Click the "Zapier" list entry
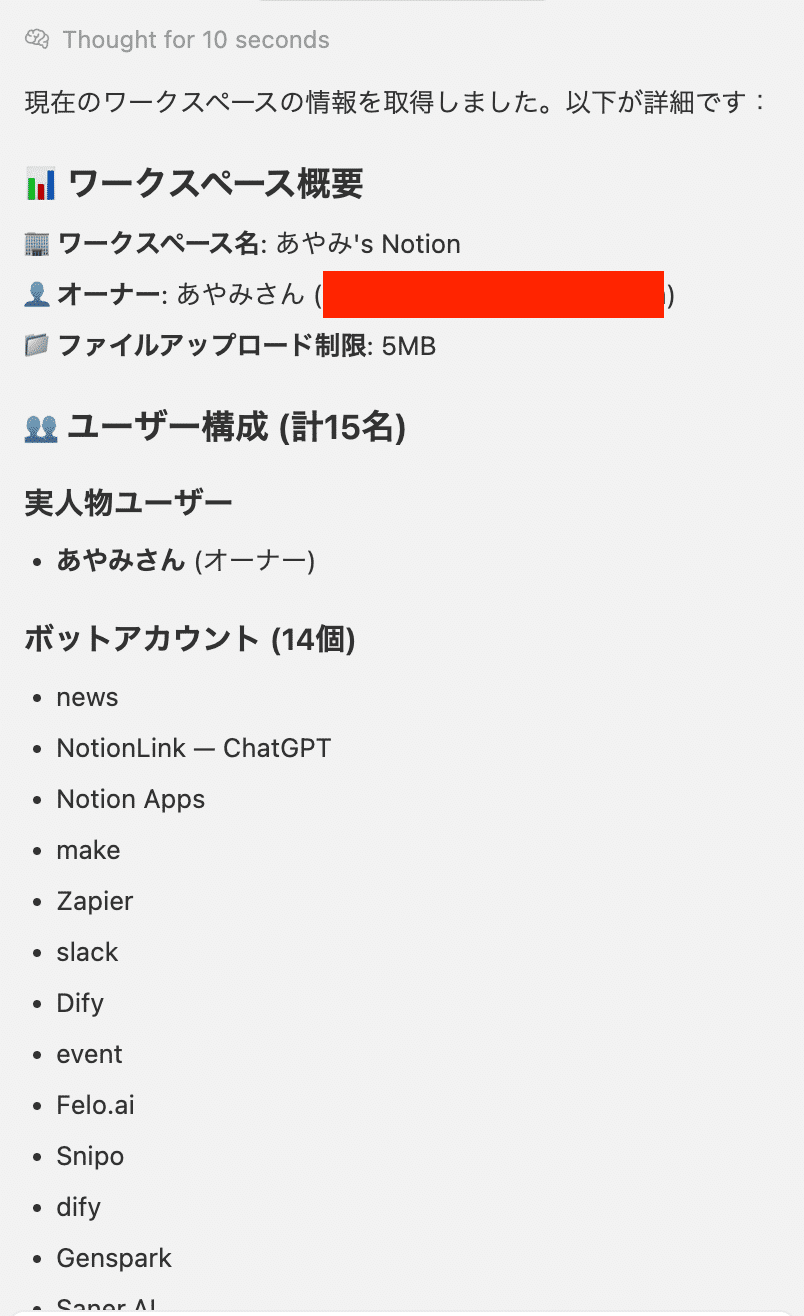804x1316 pixels. [x=95, y=901]
